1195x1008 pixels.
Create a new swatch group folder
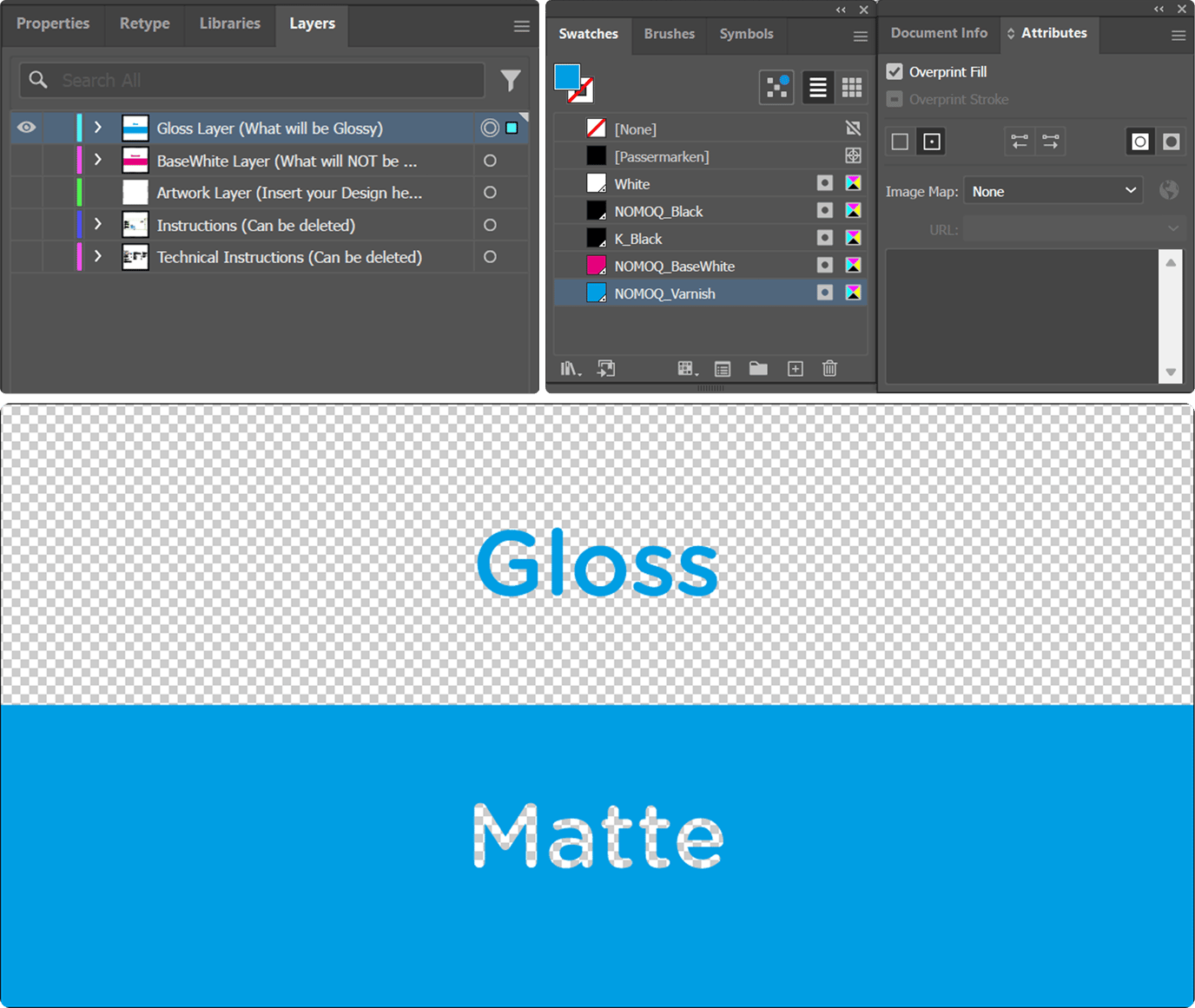pos(758,368)
